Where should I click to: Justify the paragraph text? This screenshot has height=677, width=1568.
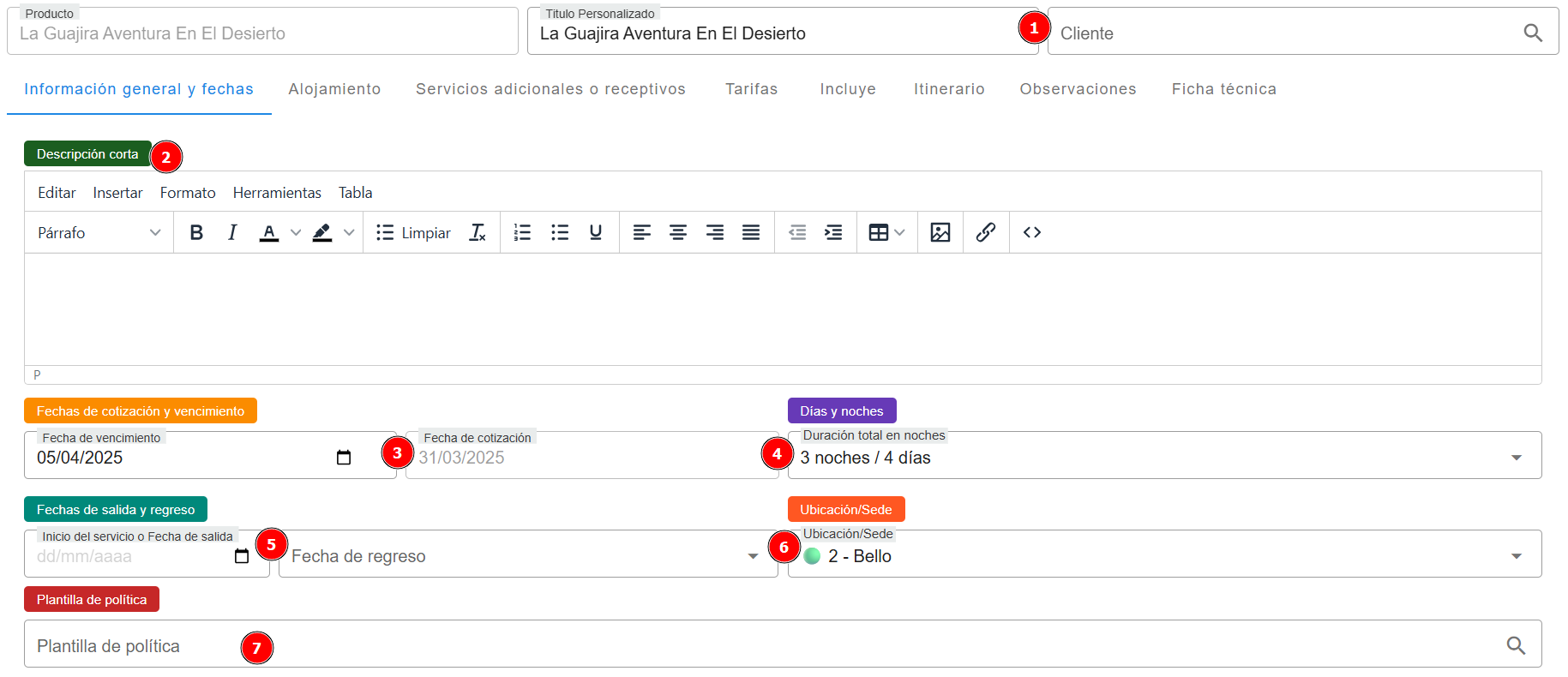coord(750,232)
